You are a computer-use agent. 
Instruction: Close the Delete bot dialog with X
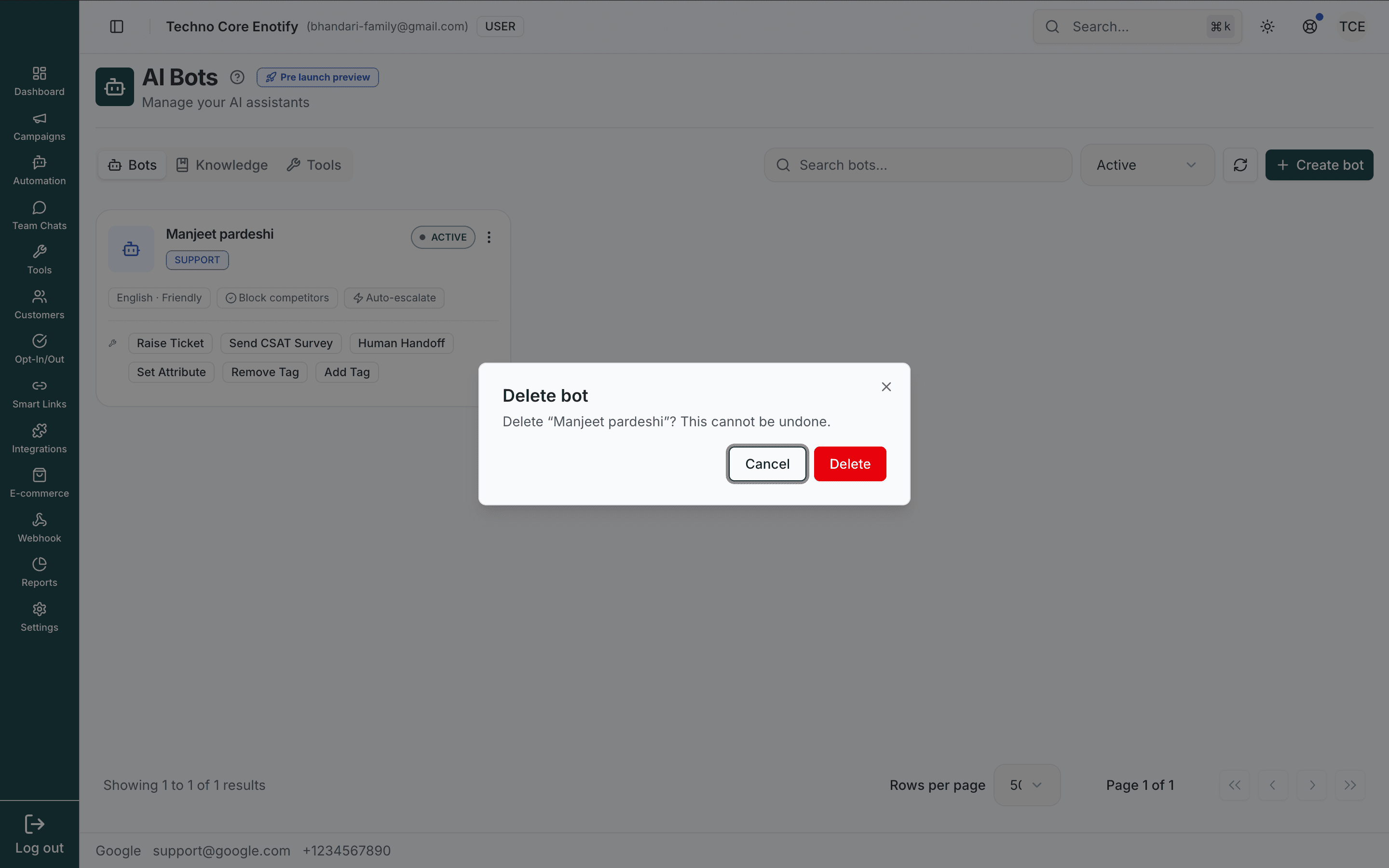pyautogui.click(x=886, y=387)
